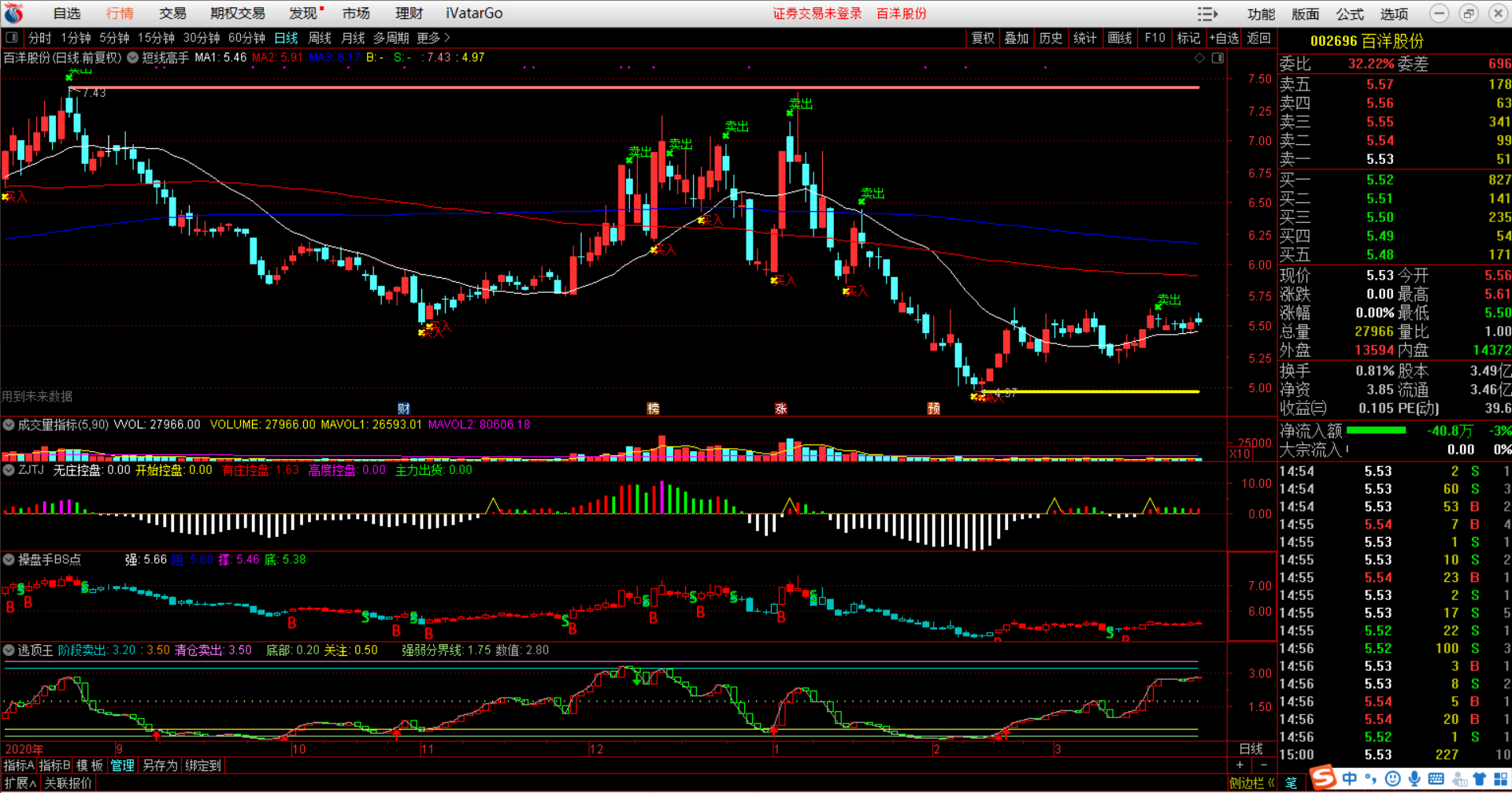
Task: Click the 关联报价 tab at the bottom
Action: pos(69,783)
